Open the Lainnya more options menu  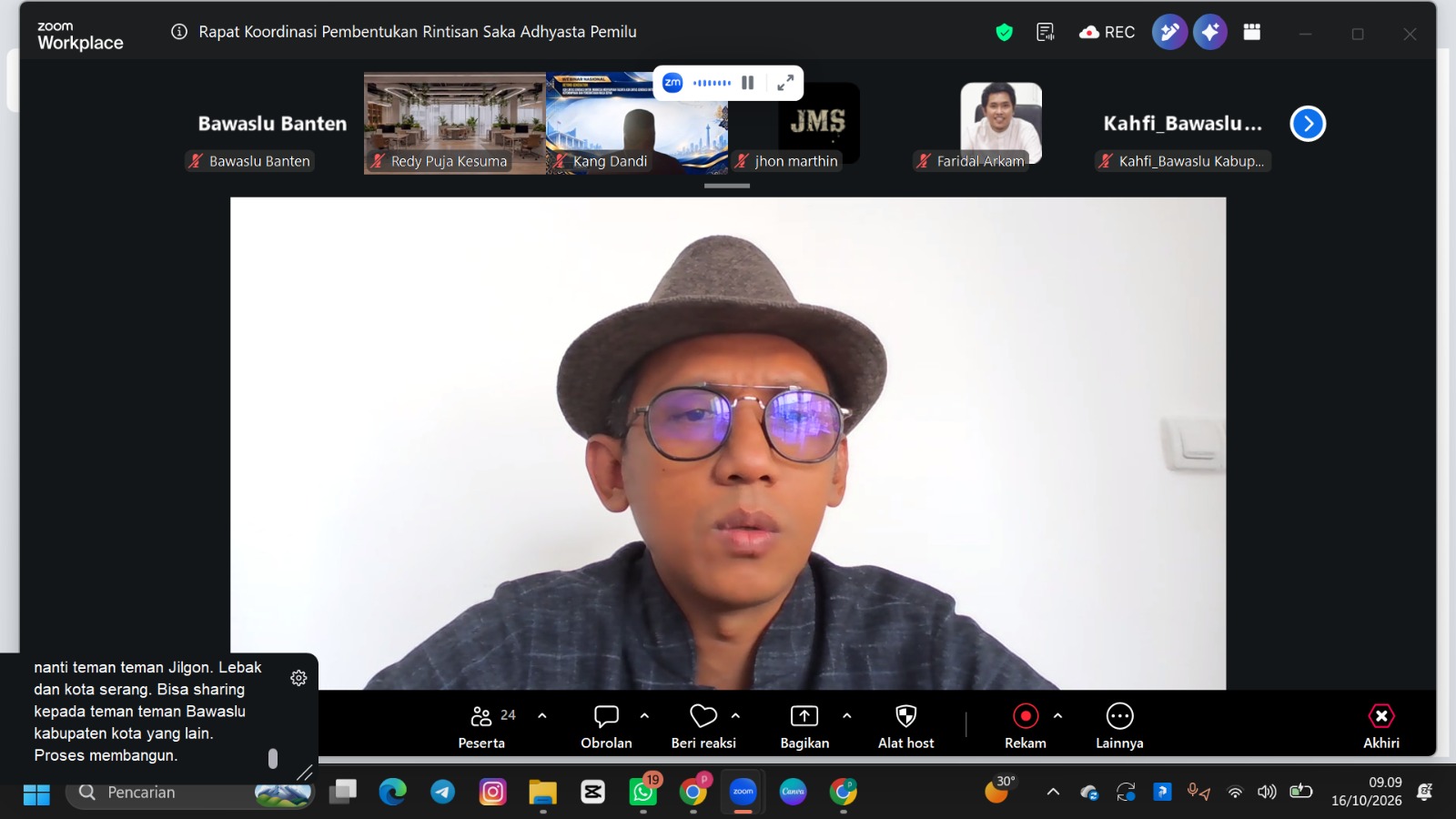click(1119, 727)
